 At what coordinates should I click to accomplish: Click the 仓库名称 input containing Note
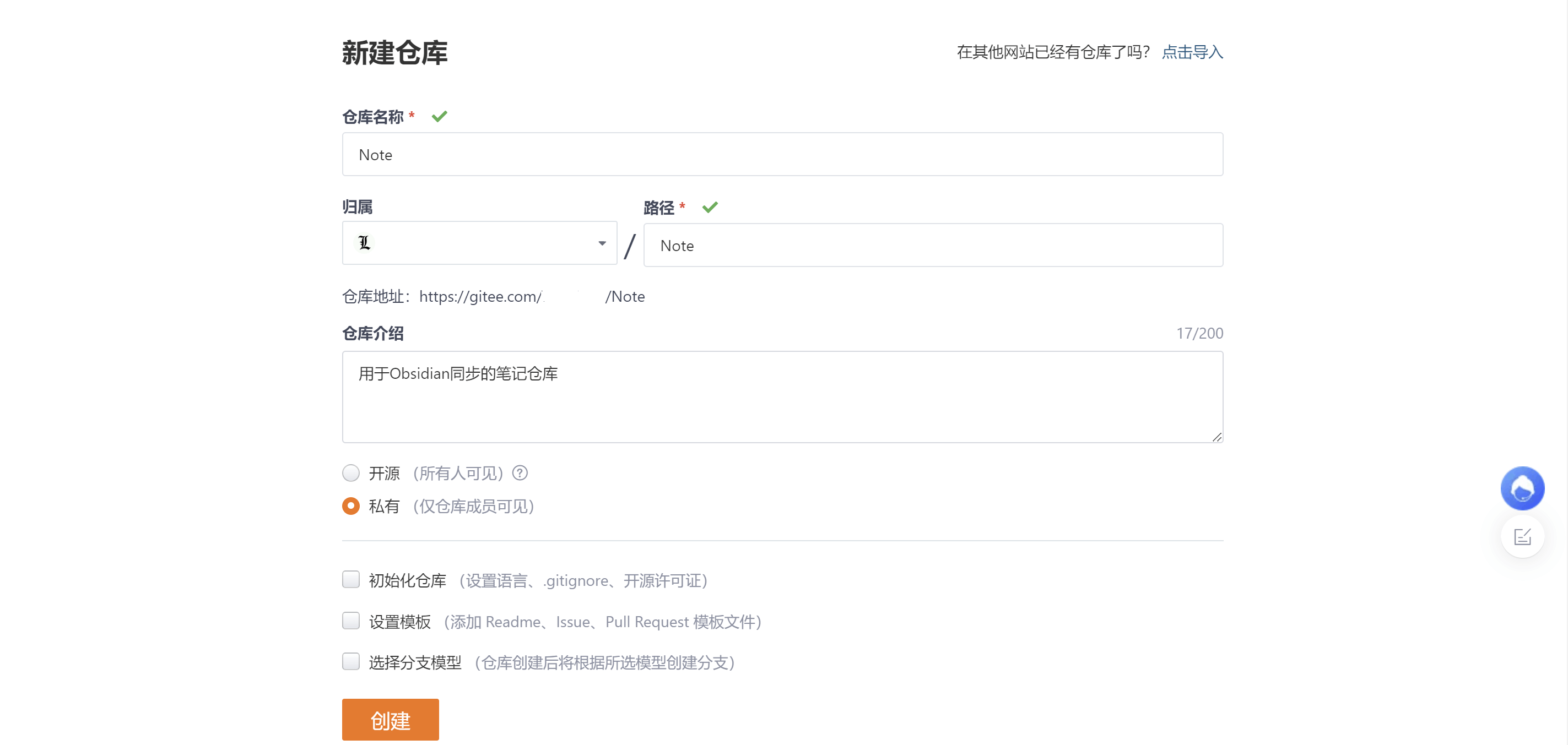coord(782,155)
